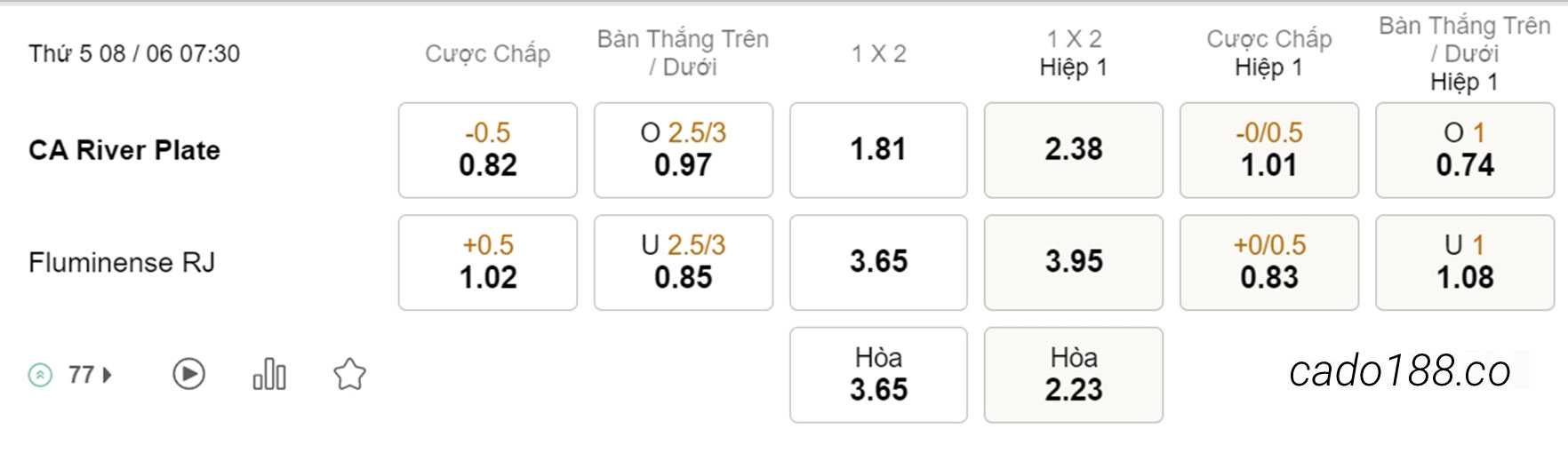Select River Plate -0.5 handicap at 0.82
This screenshot has height=453, width=1568.
(x=488, y=150)
